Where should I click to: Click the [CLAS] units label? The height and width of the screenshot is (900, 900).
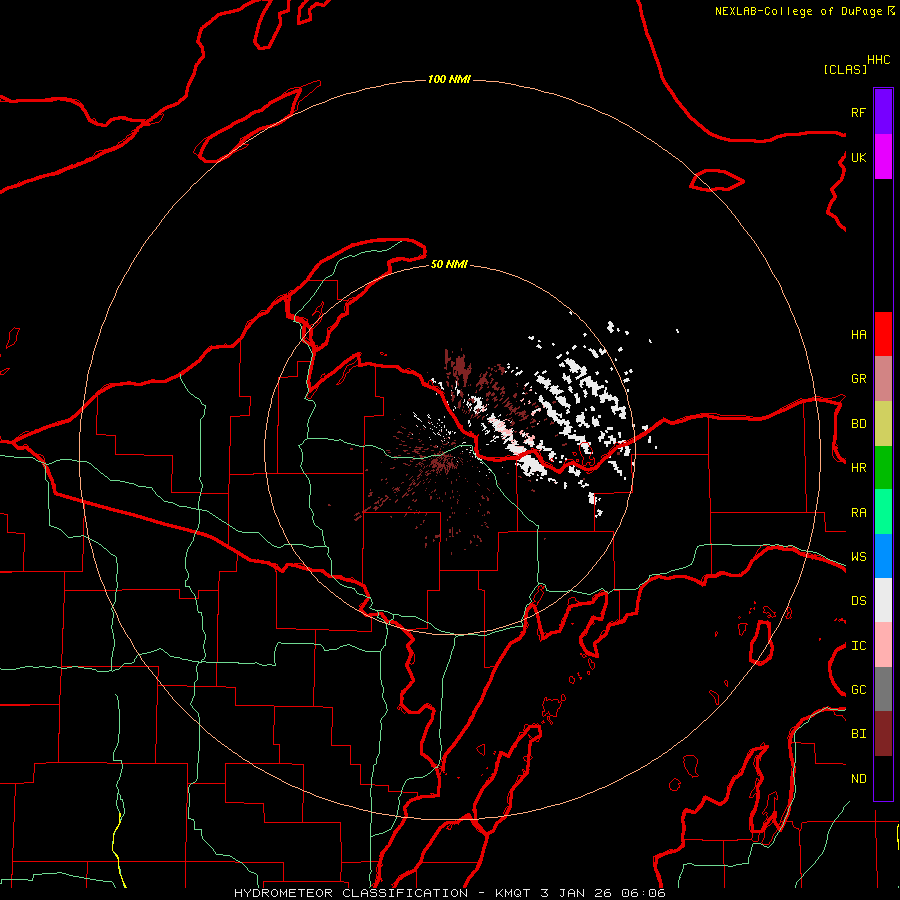tap(845, 69)
